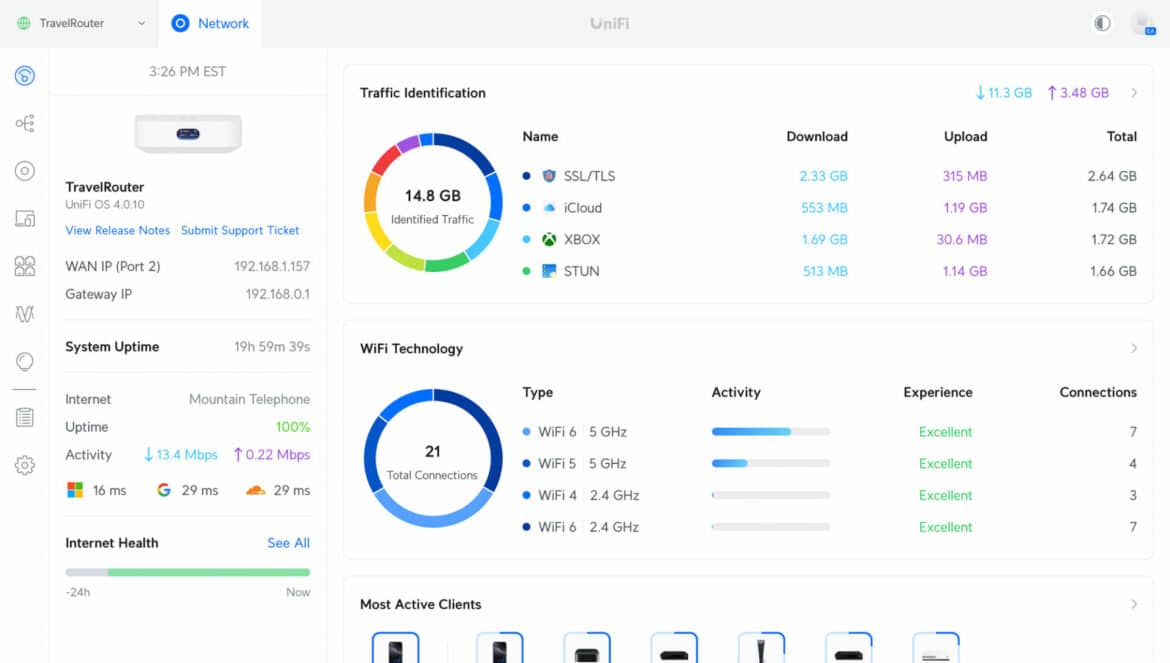This screenshot has height=663, width=1170.
Task: Click the Experience column header
Action: [x=938, y=392]
